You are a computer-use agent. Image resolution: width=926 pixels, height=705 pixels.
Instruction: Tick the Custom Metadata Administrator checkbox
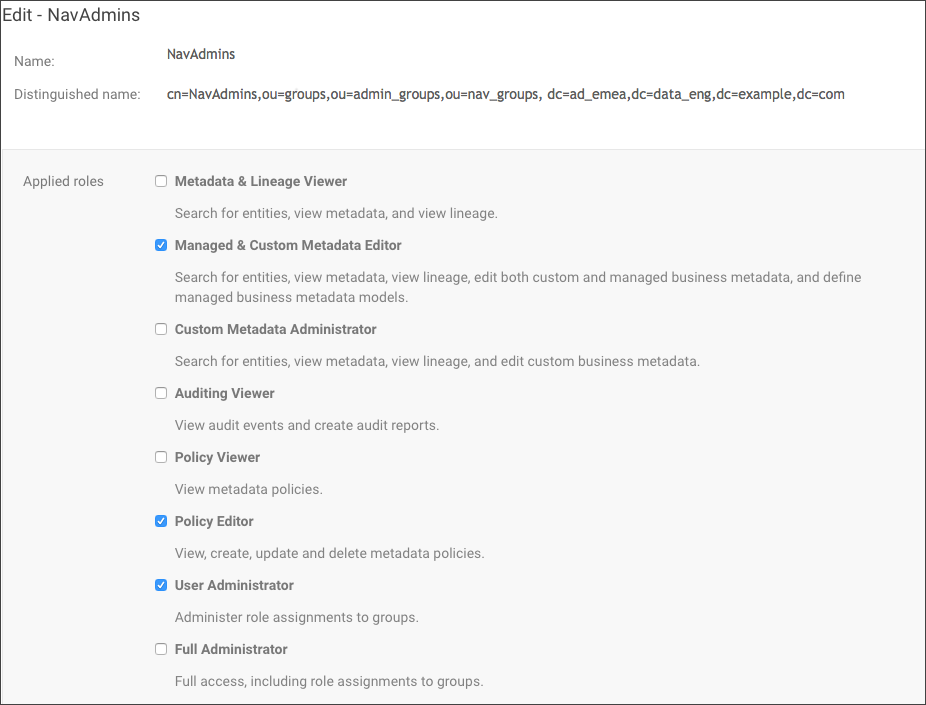pos(161,329)
